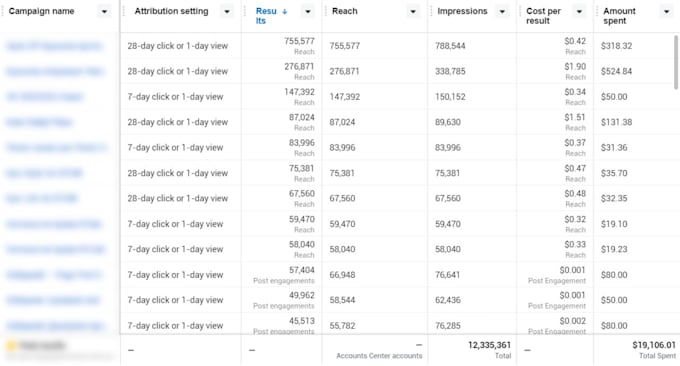Click total impressions 12,335,361
This screenshot has height=366, width=680.
[489, 345]
